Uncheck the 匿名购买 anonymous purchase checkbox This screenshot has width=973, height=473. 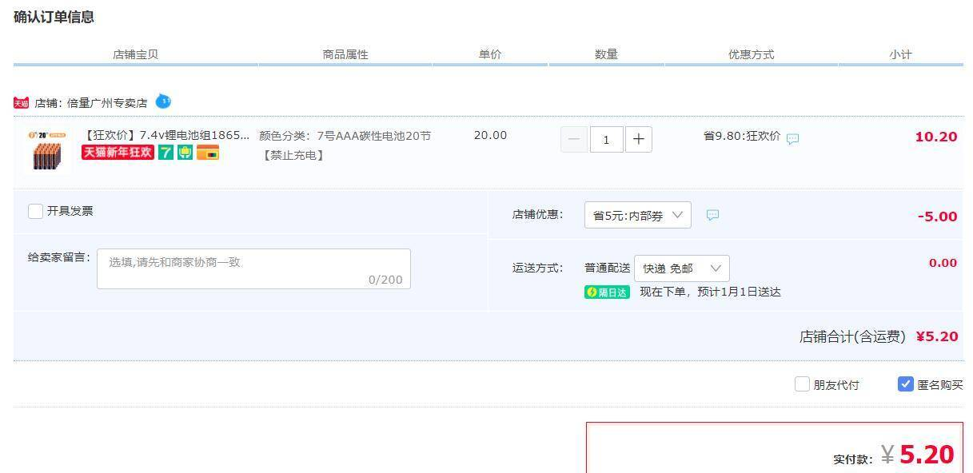pyautogui.click(x=906, y=384)
